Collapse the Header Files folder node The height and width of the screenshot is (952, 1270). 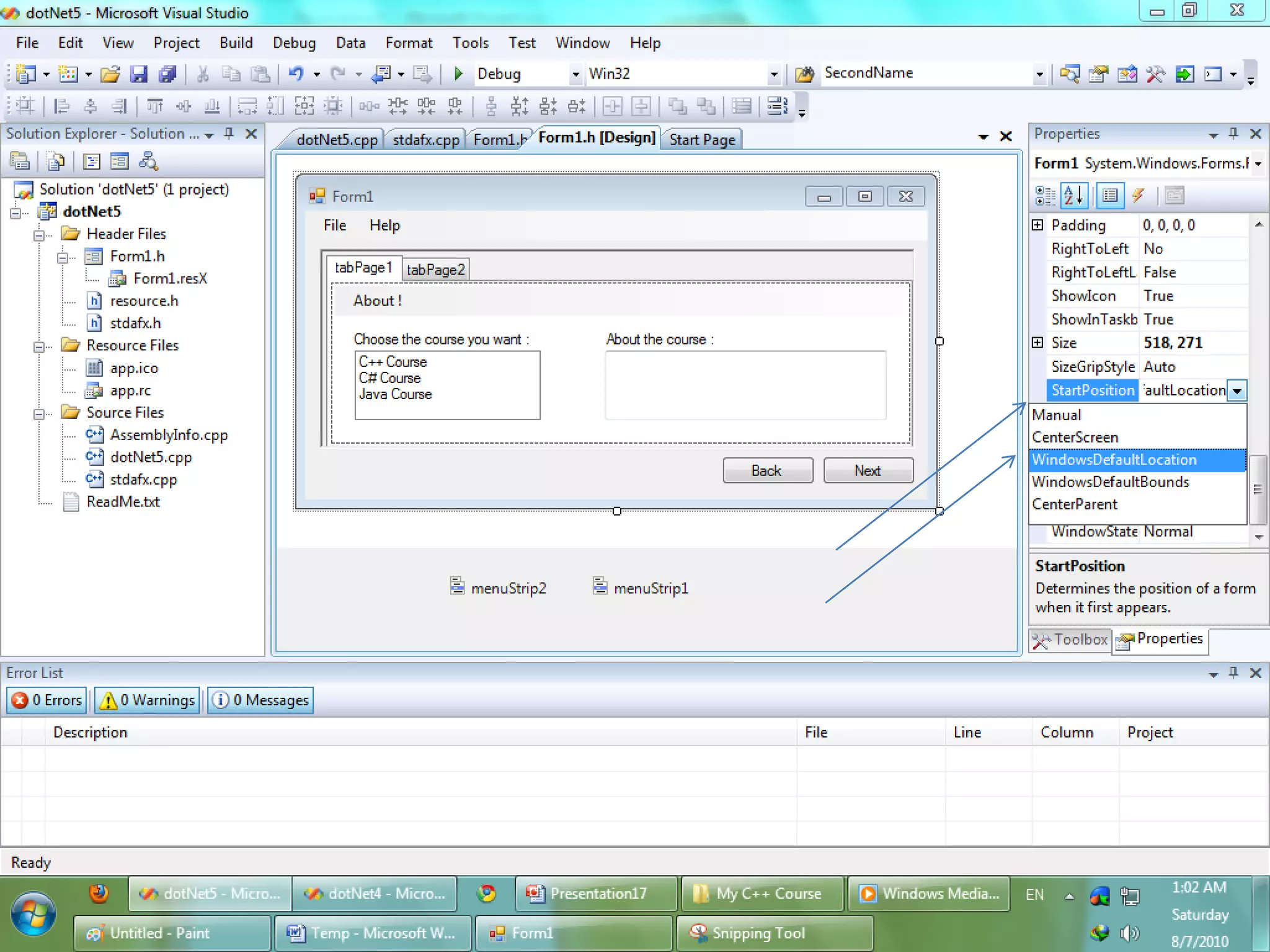coord(39,235)
